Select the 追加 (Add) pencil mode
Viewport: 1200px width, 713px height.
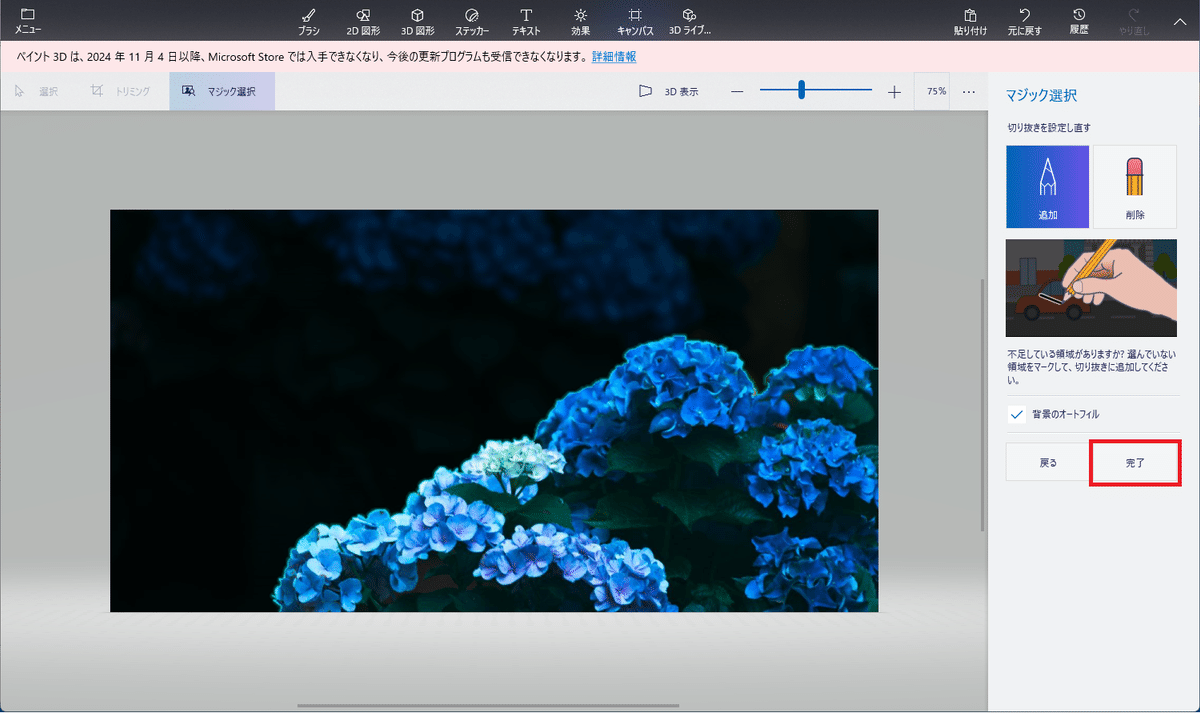coord(1048,186)
